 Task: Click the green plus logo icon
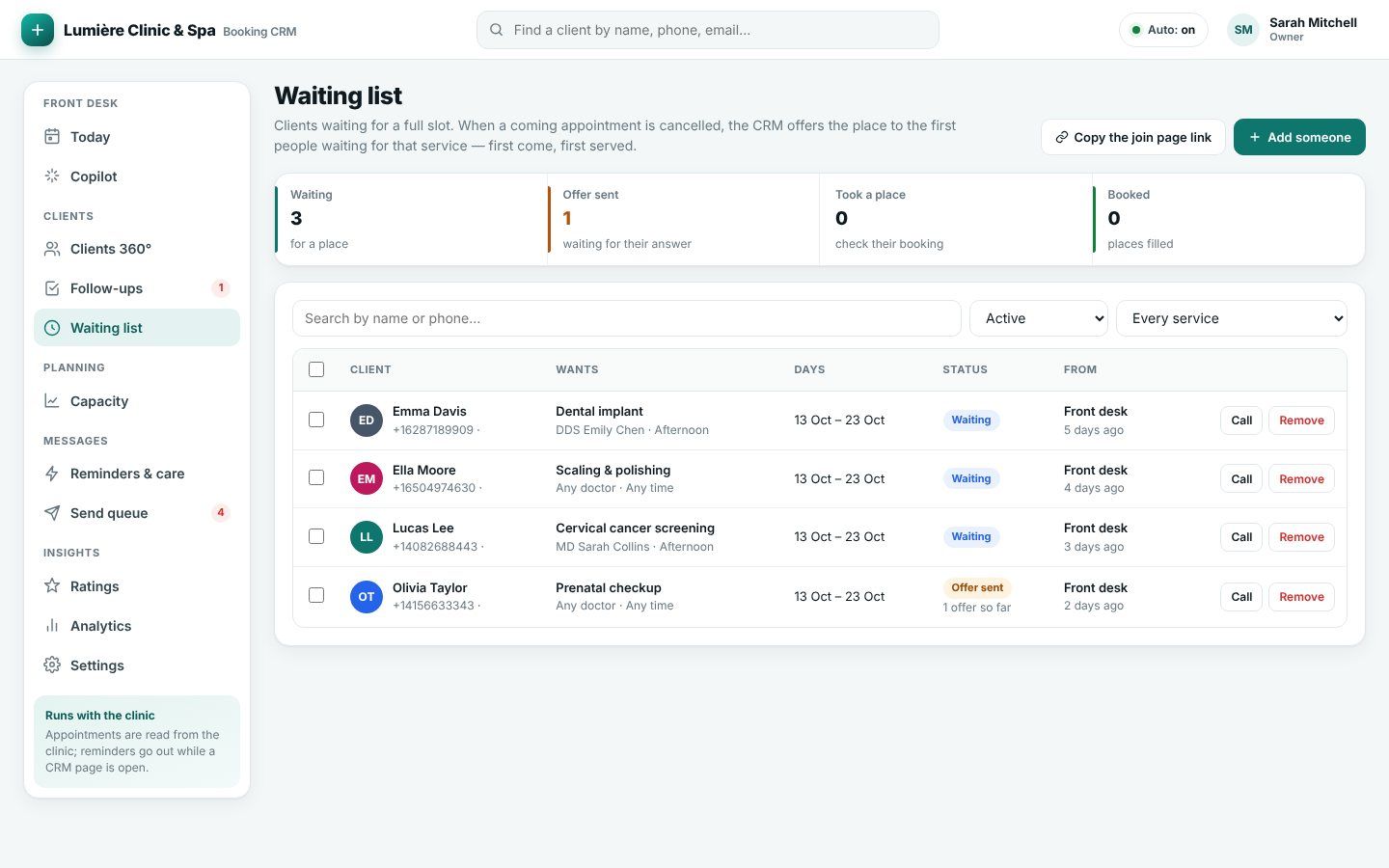38,30
